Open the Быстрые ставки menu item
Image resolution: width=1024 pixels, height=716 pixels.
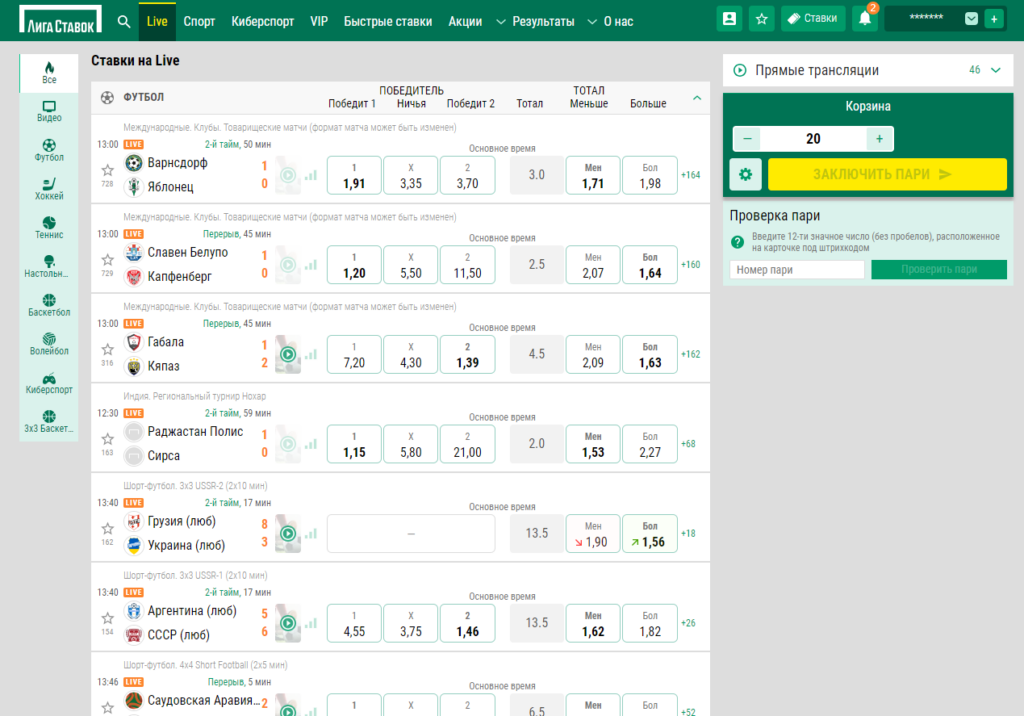pos(388,22)
